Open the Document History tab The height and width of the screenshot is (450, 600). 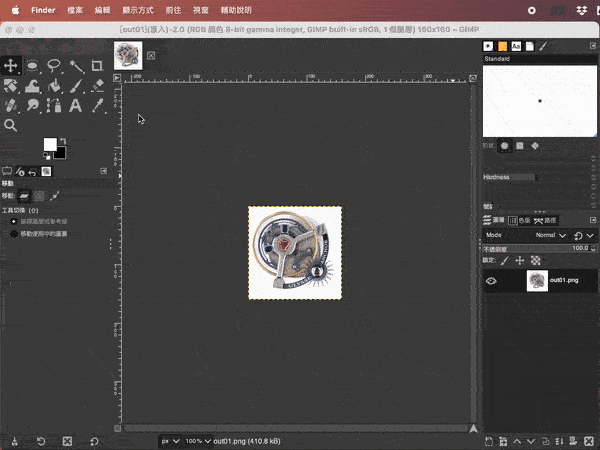(530, 46)
